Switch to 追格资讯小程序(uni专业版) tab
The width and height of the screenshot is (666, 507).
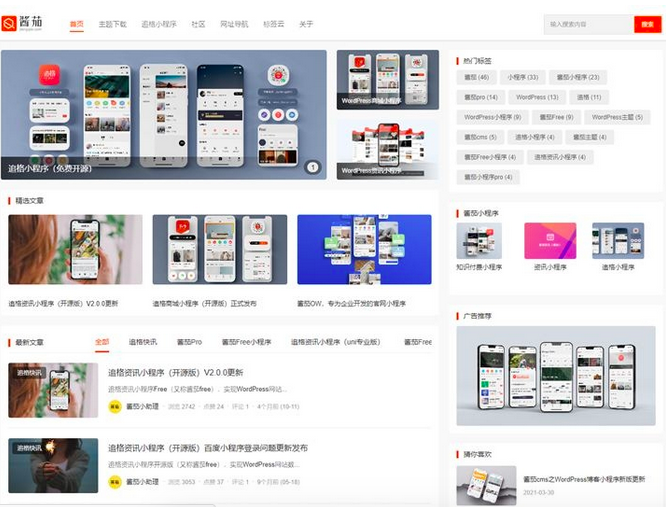[336, 342]
